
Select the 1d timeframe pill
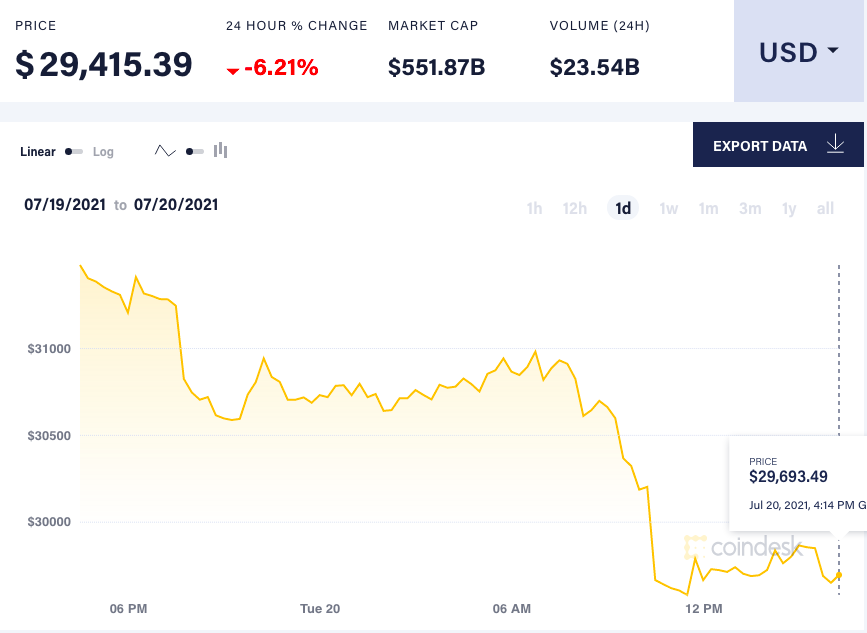(x=622, y=208)
